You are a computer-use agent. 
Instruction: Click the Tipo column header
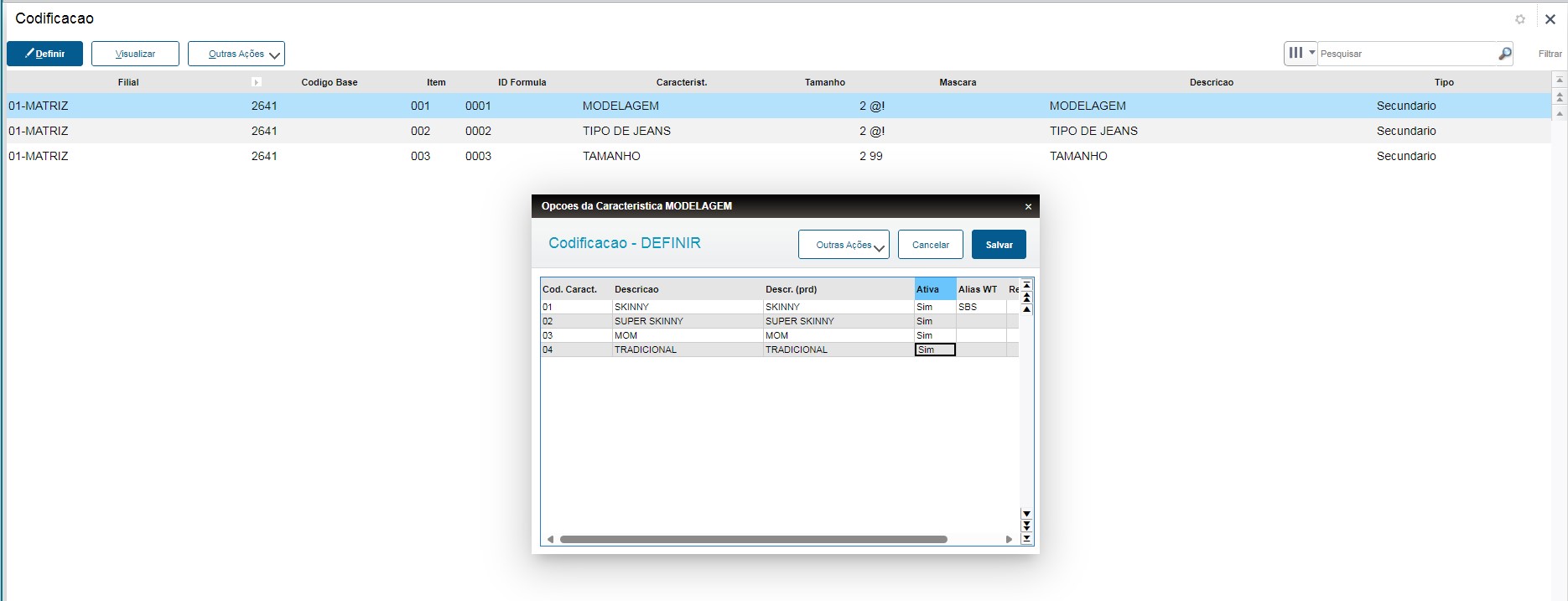tap(1444, 82)
